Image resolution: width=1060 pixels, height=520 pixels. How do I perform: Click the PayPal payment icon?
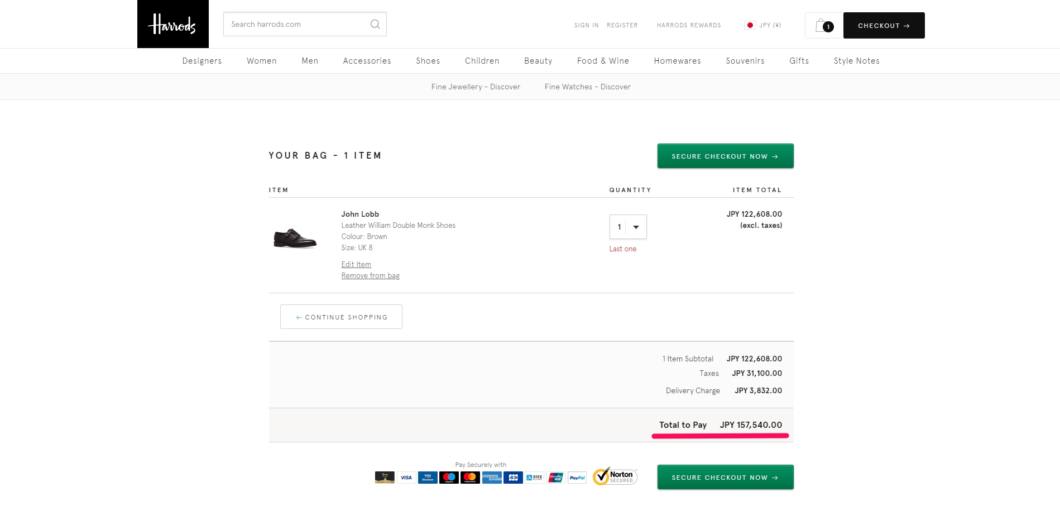577,477
